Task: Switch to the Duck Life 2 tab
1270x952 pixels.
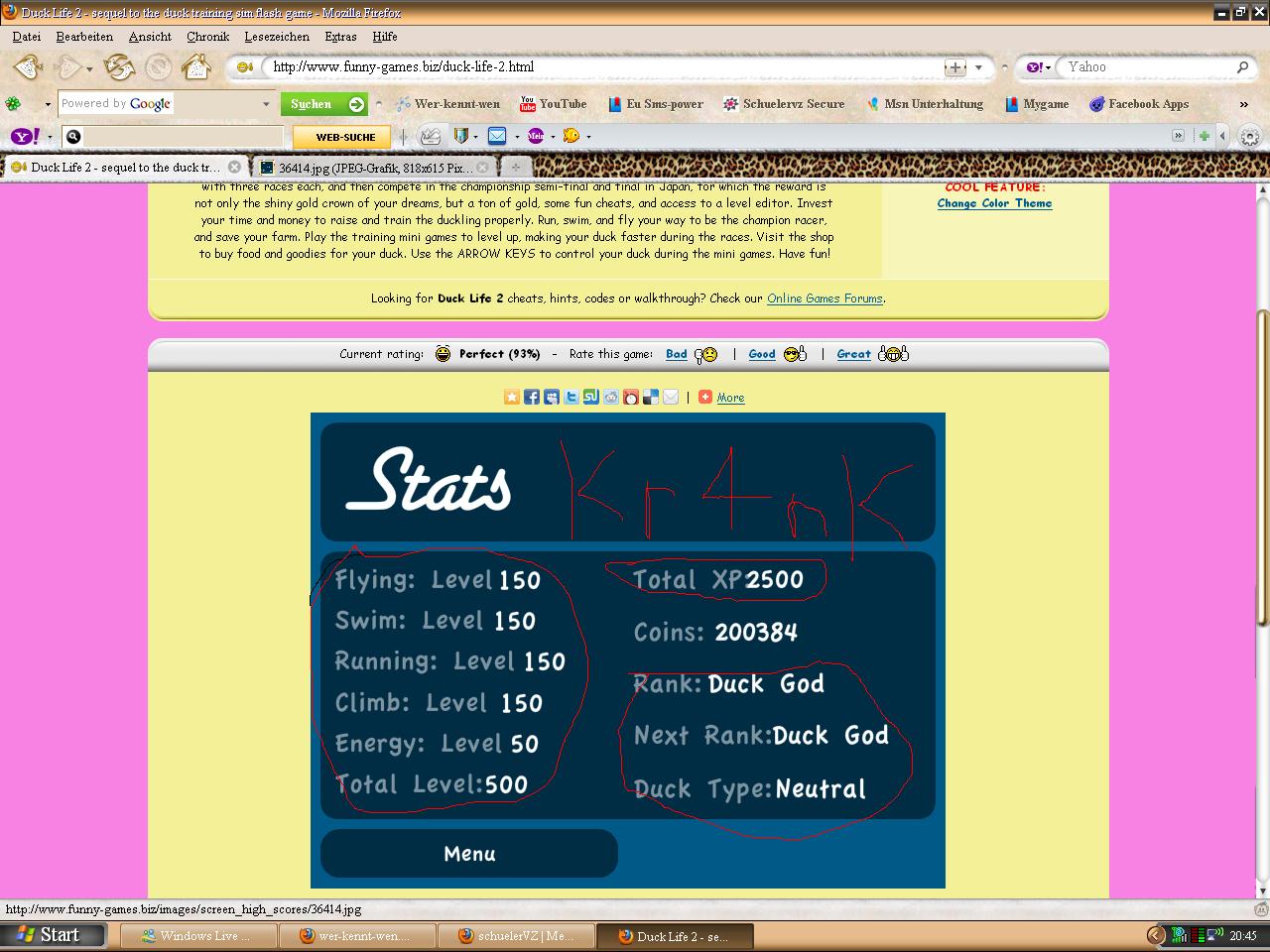Action: click(125, 167)
